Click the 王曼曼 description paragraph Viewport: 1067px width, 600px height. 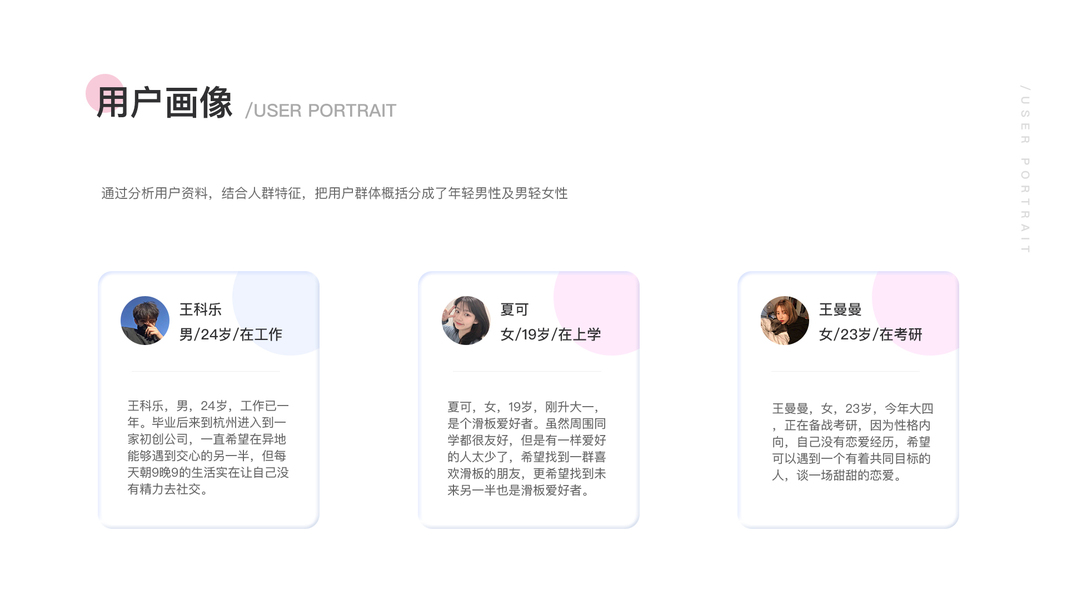(852, 442)
